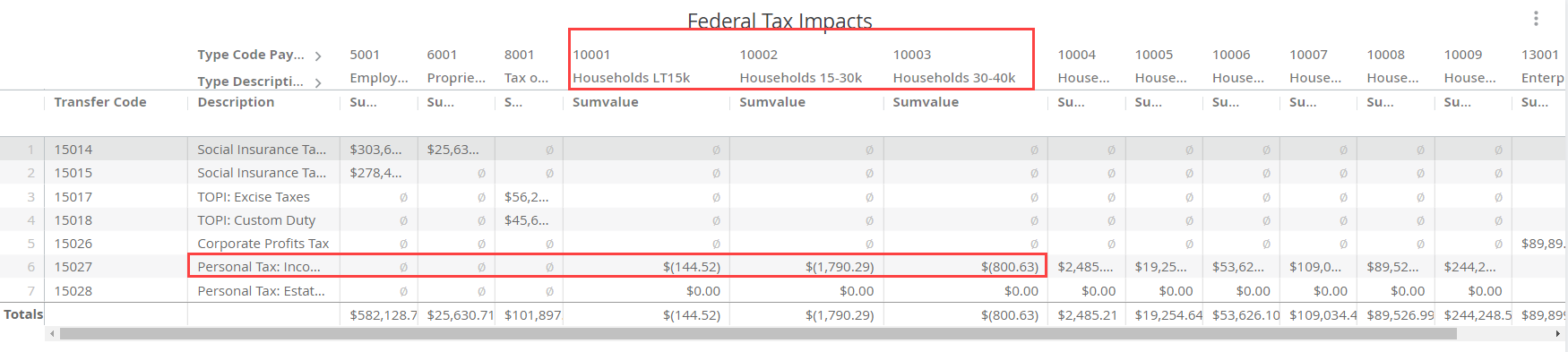Expand the Type Code Payer chevron

click(x=317, y=56)
